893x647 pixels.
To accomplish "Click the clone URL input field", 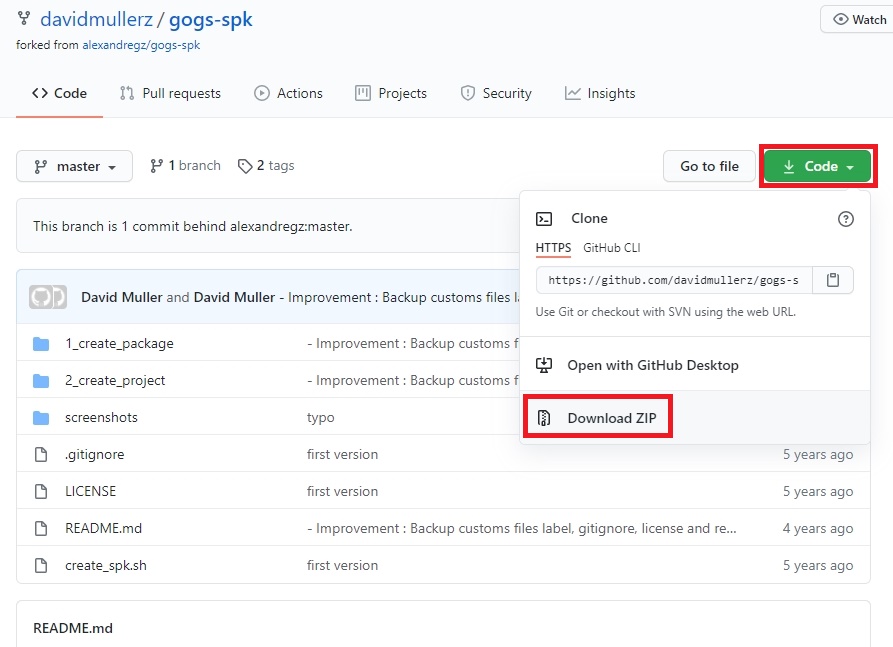I will [x=674, y=280].
